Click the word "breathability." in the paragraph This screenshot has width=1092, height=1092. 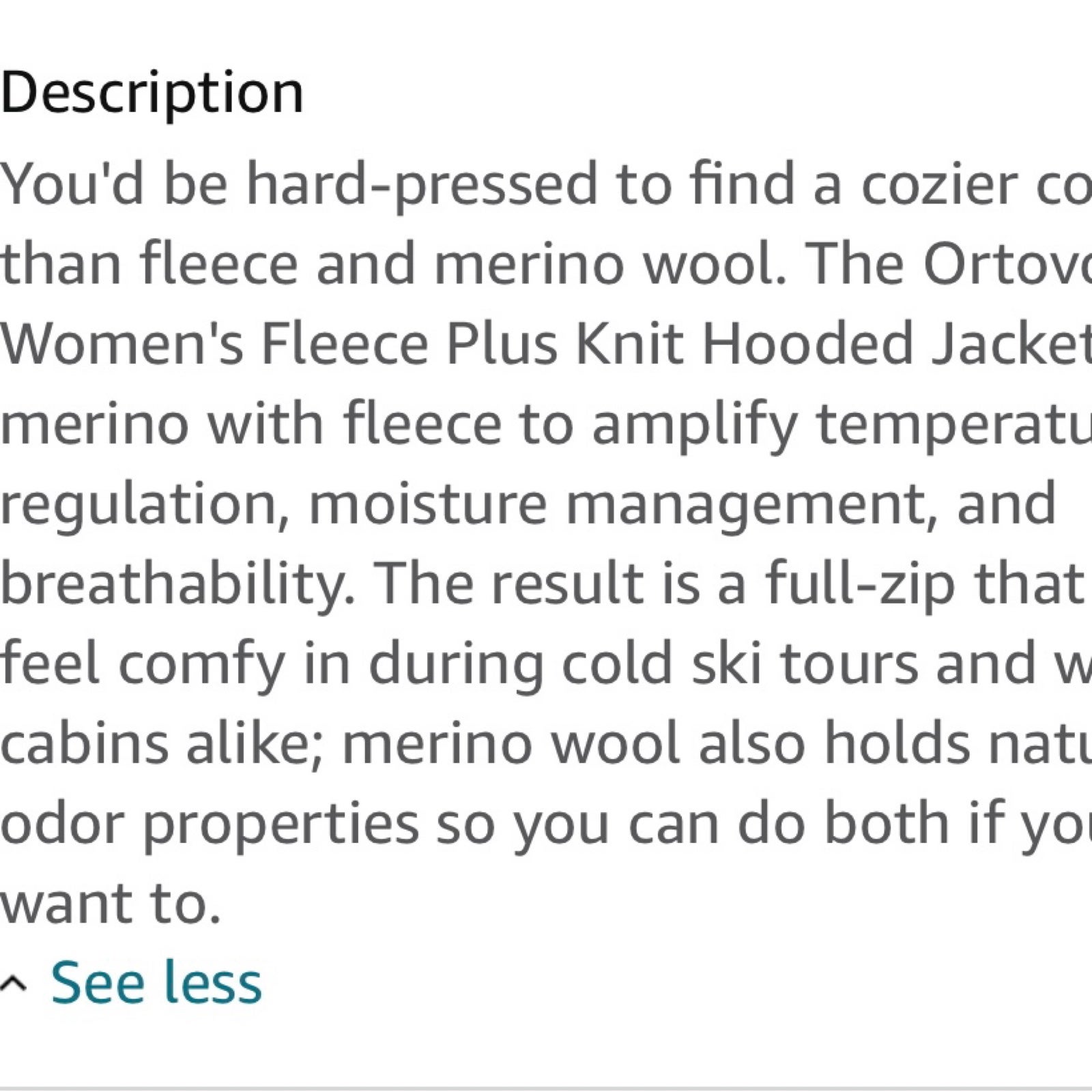tap(177, 585)
